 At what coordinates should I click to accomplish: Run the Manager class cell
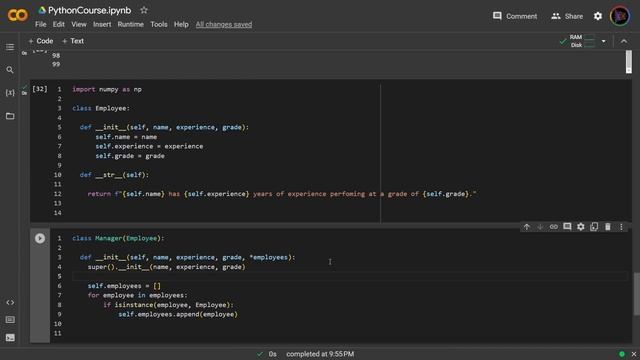40,238
